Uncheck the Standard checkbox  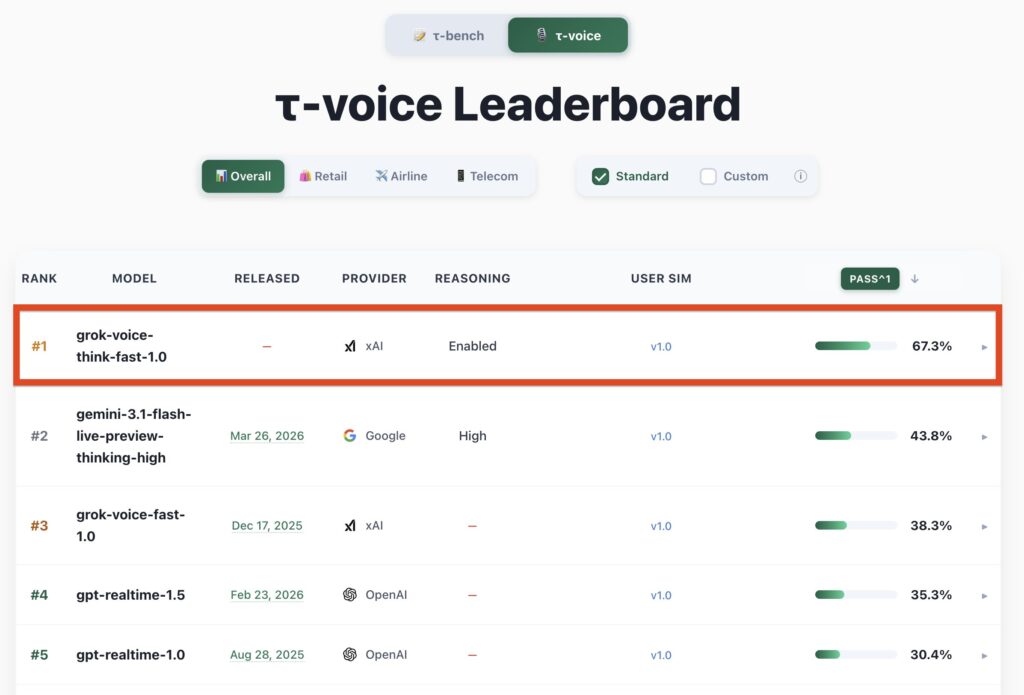[600, 175]
